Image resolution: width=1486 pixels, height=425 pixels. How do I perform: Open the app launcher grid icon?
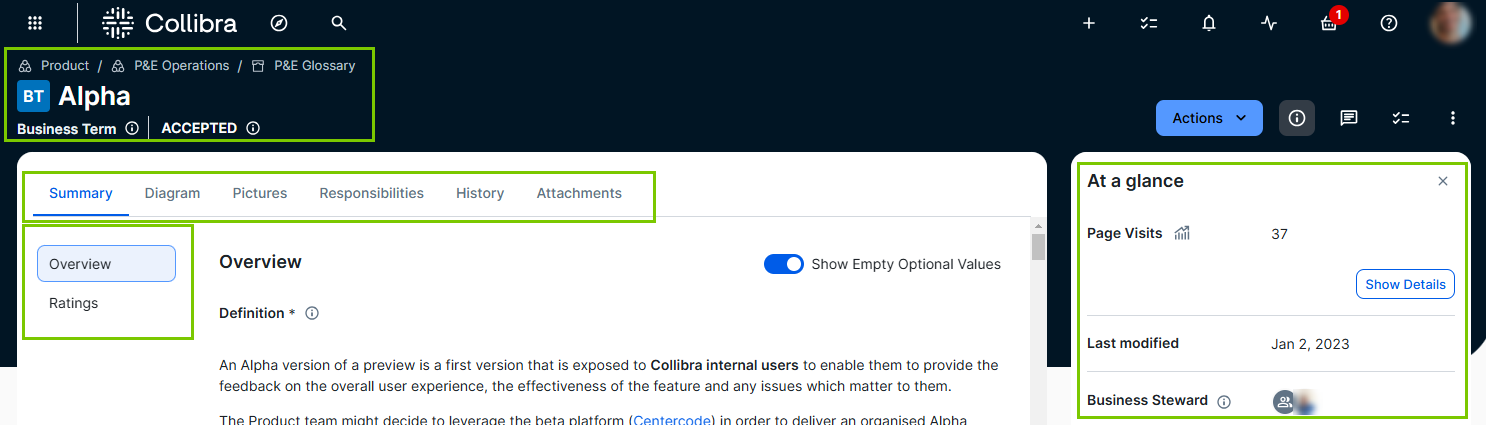pos(35,23)
